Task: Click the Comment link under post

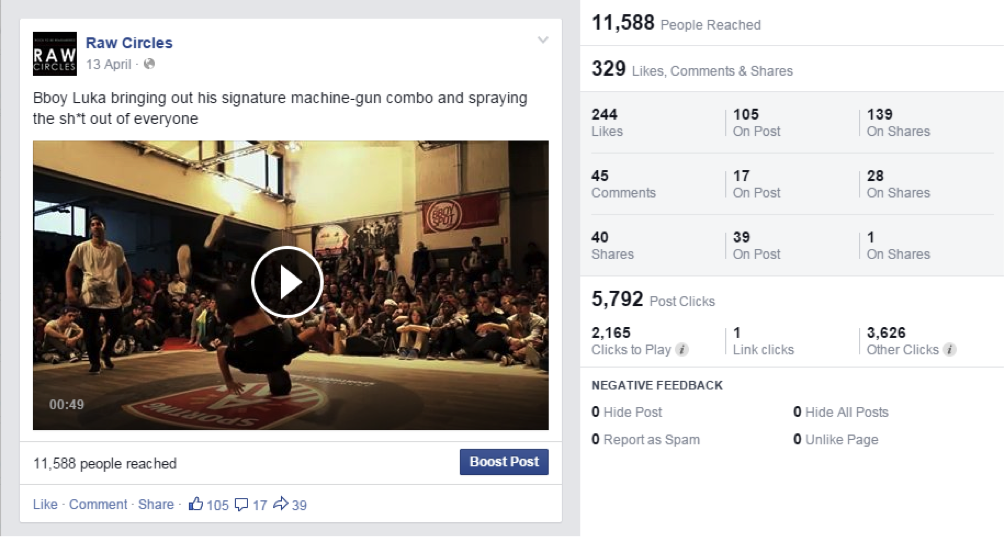Action: pos(98,505)
